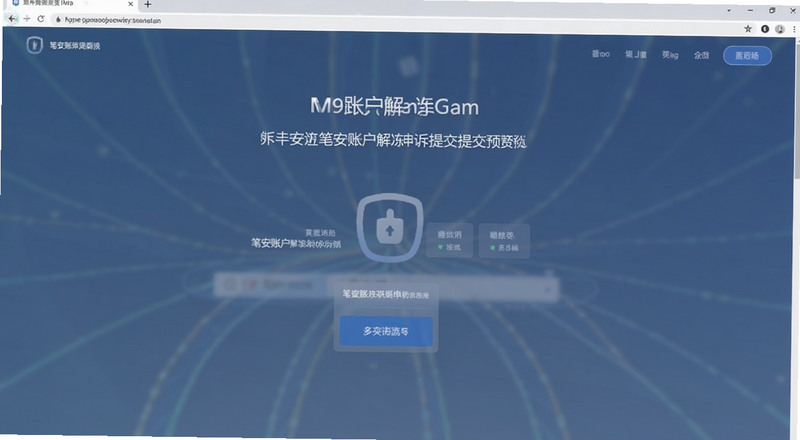Click the lock icon in the address bar
Screen dimensions: 800x440
(x=58, y=20)
